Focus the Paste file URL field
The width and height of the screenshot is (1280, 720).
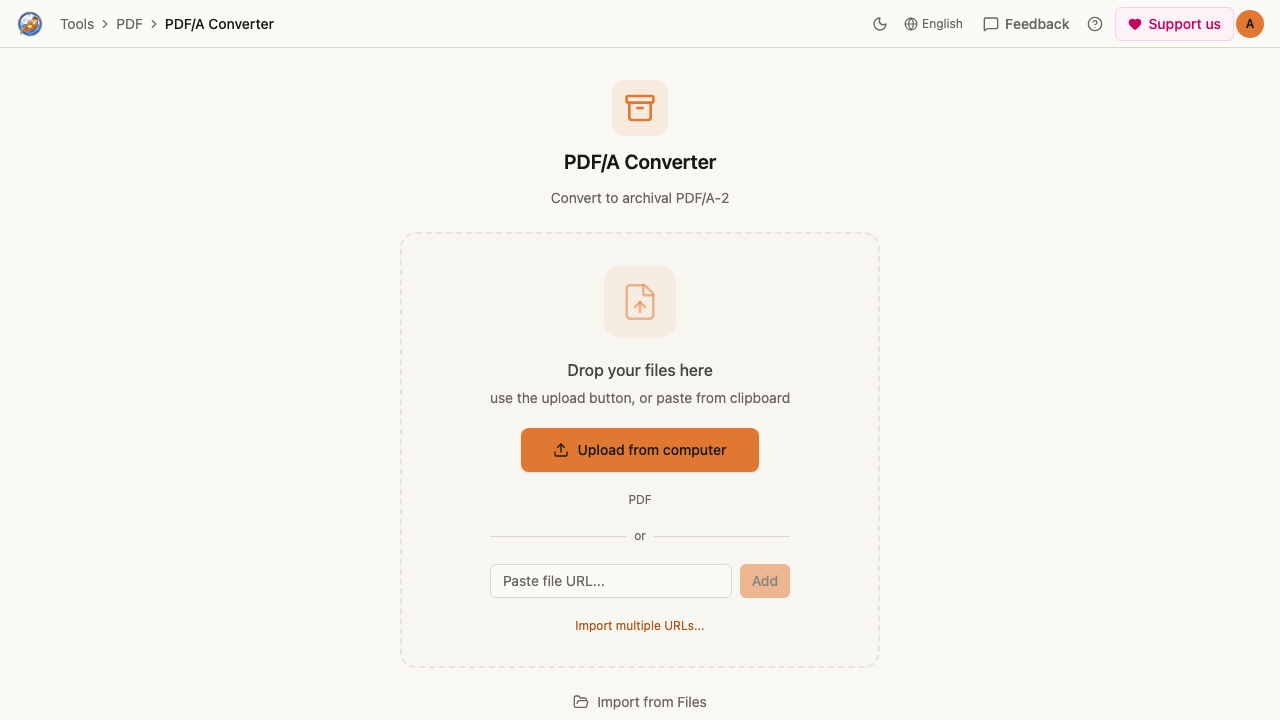611,581
